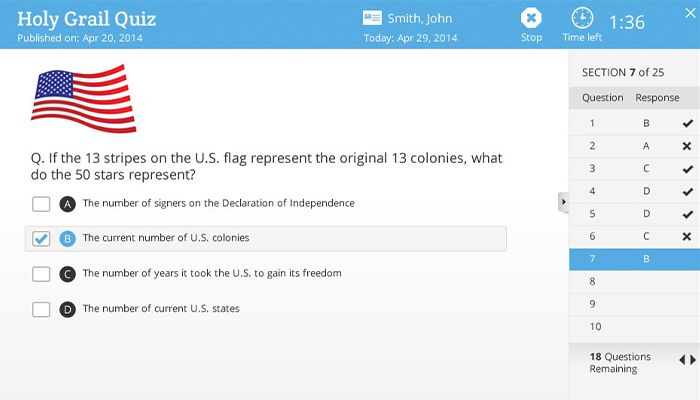
Task: Check the box for answer A
Action: (x=41, y=204)
